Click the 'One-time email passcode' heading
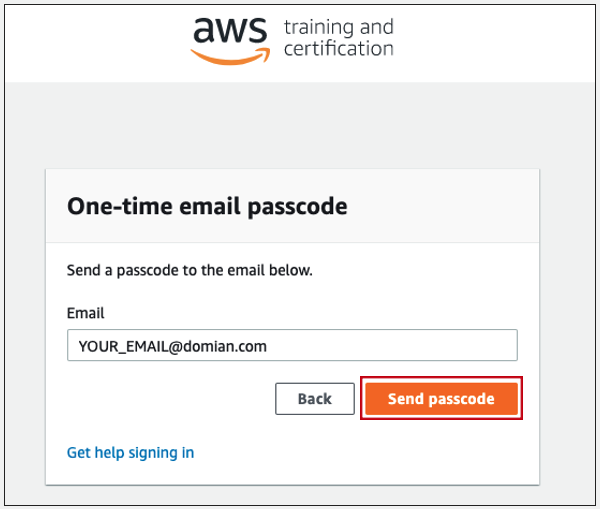This screenshot has height=509, width=600. tap(207, 206)
